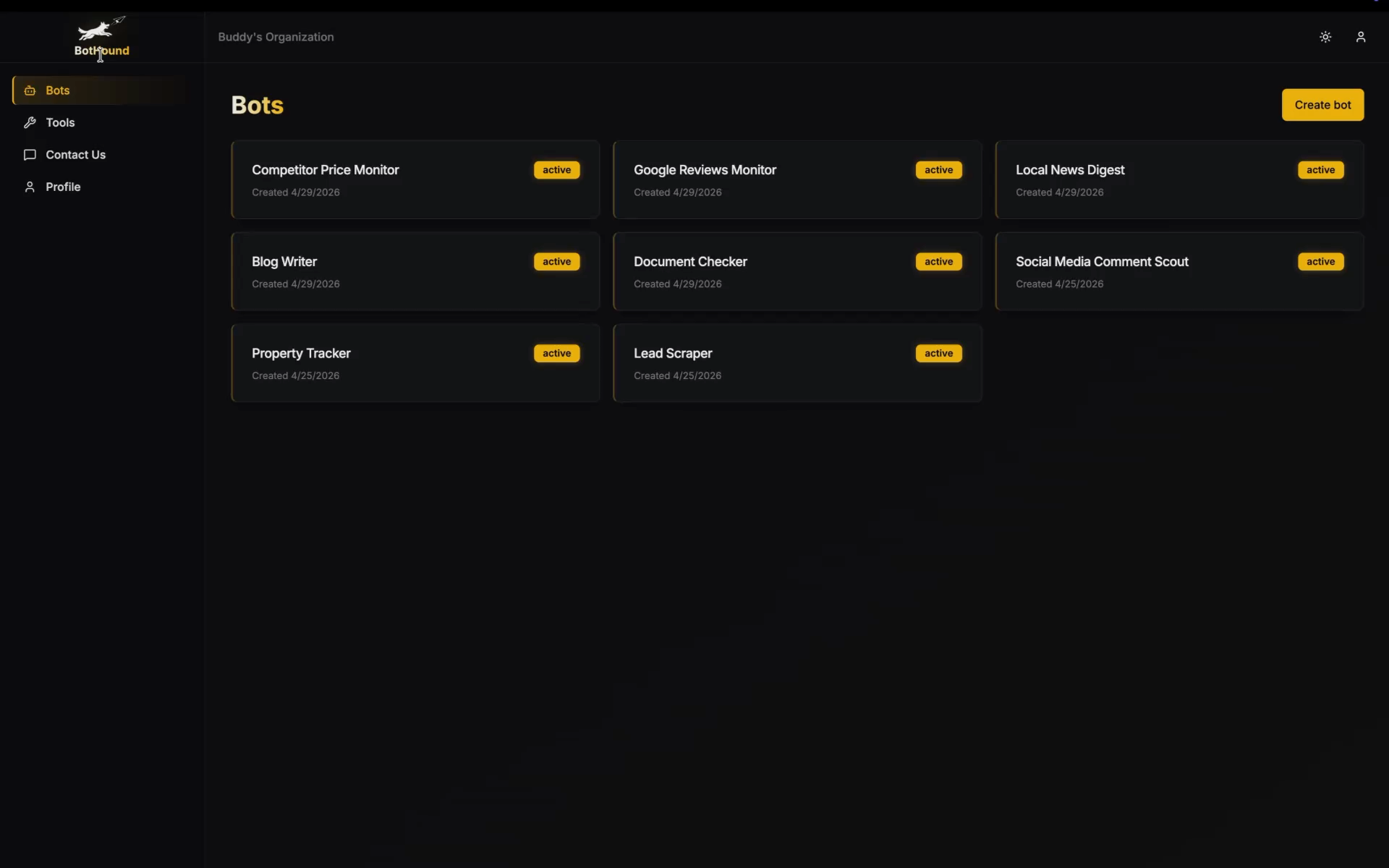
Task: Click the Contact Us chat icon
Action: pyautogui.click(x=30, y=155)
